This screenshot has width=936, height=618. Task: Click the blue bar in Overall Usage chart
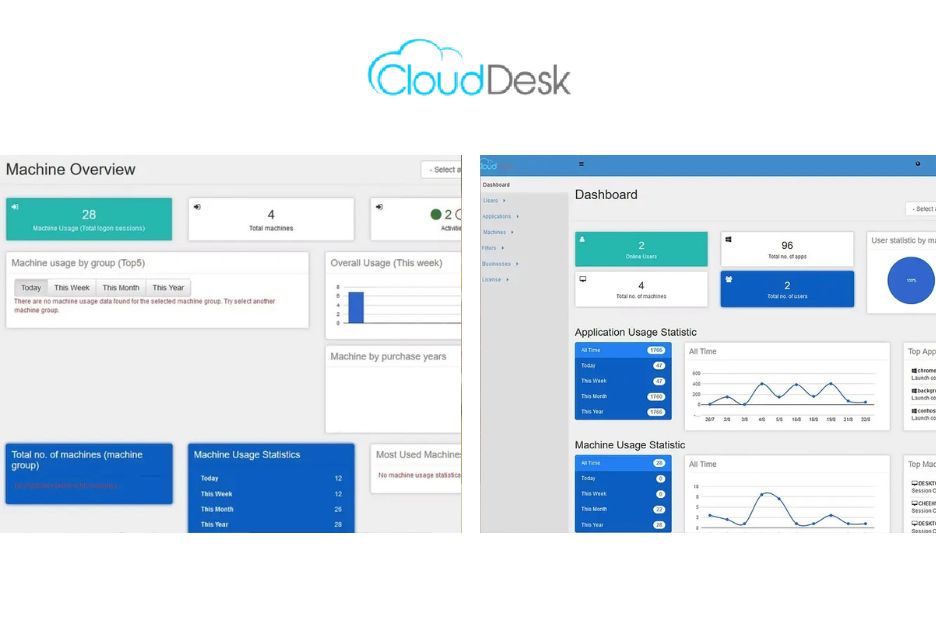point(355,307)
